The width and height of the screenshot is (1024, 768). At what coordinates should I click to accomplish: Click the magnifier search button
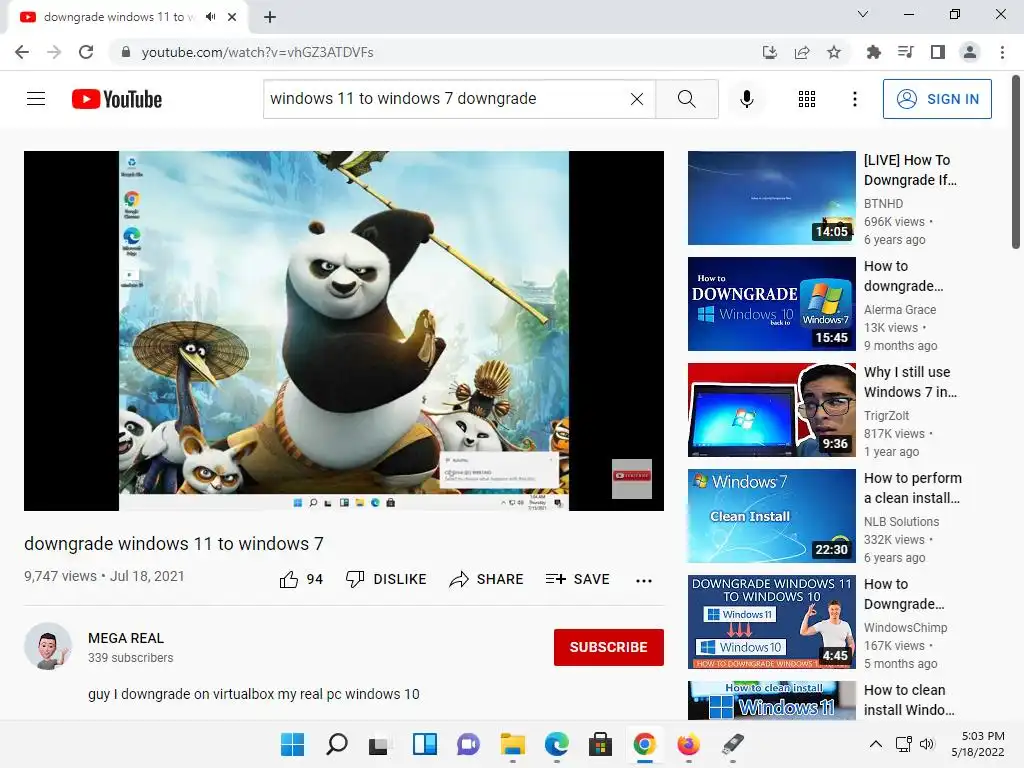click(x=686, y=99)
